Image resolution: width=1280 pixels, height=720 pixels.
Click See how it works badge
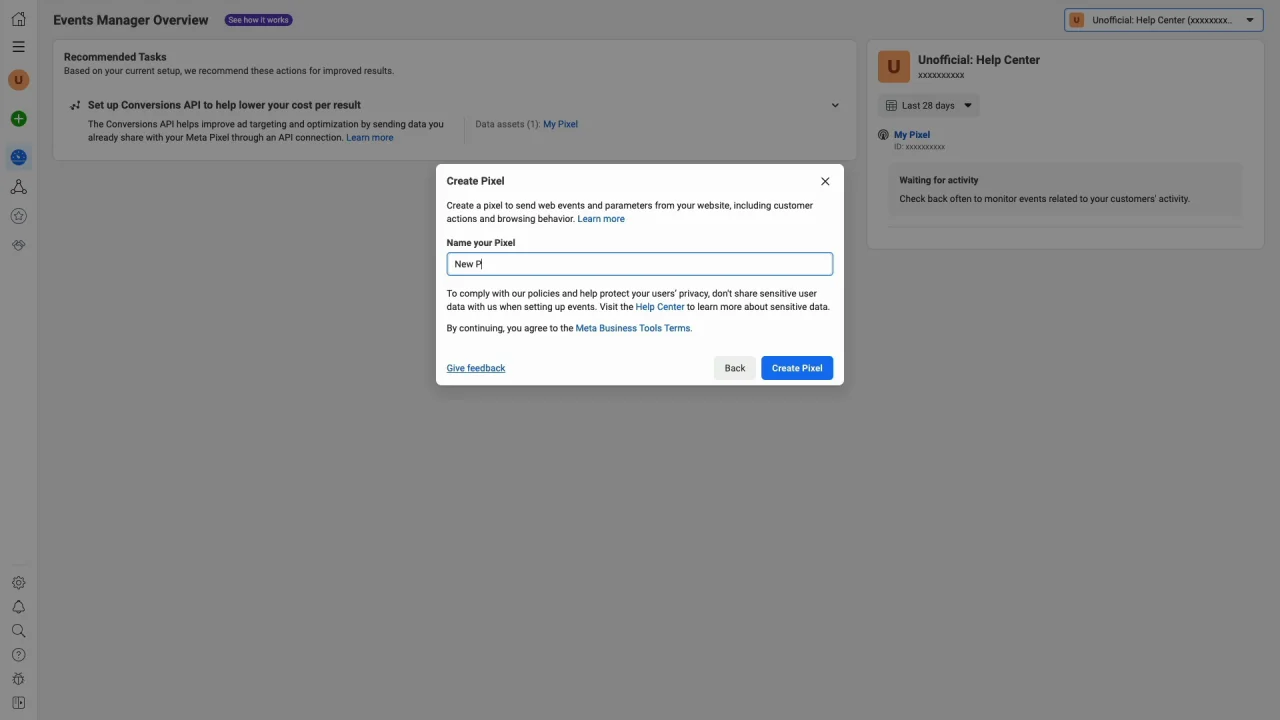pyautogui.click(x=259, y=20)
